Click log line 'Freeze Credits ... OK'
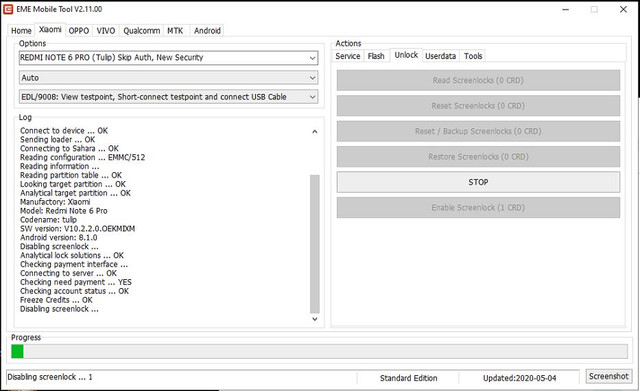The image size is (640, 391). click(x=56, y=300)
